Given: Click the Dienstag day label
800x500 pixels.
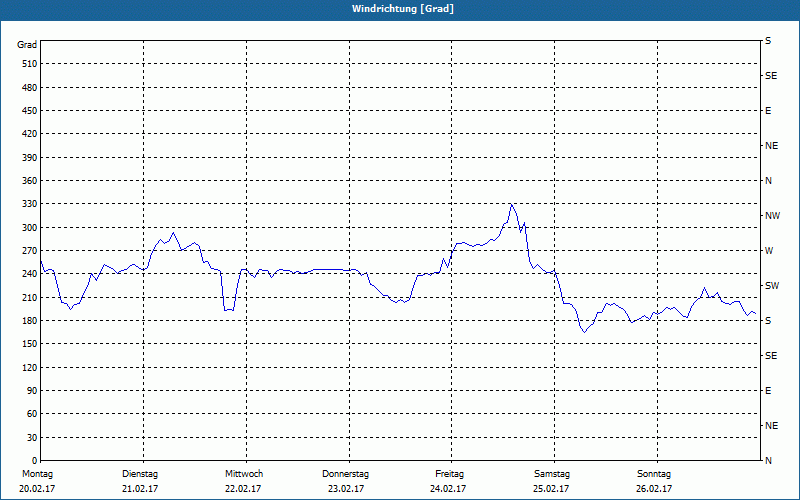Looking at the screenshot, I should click(140, 474).
